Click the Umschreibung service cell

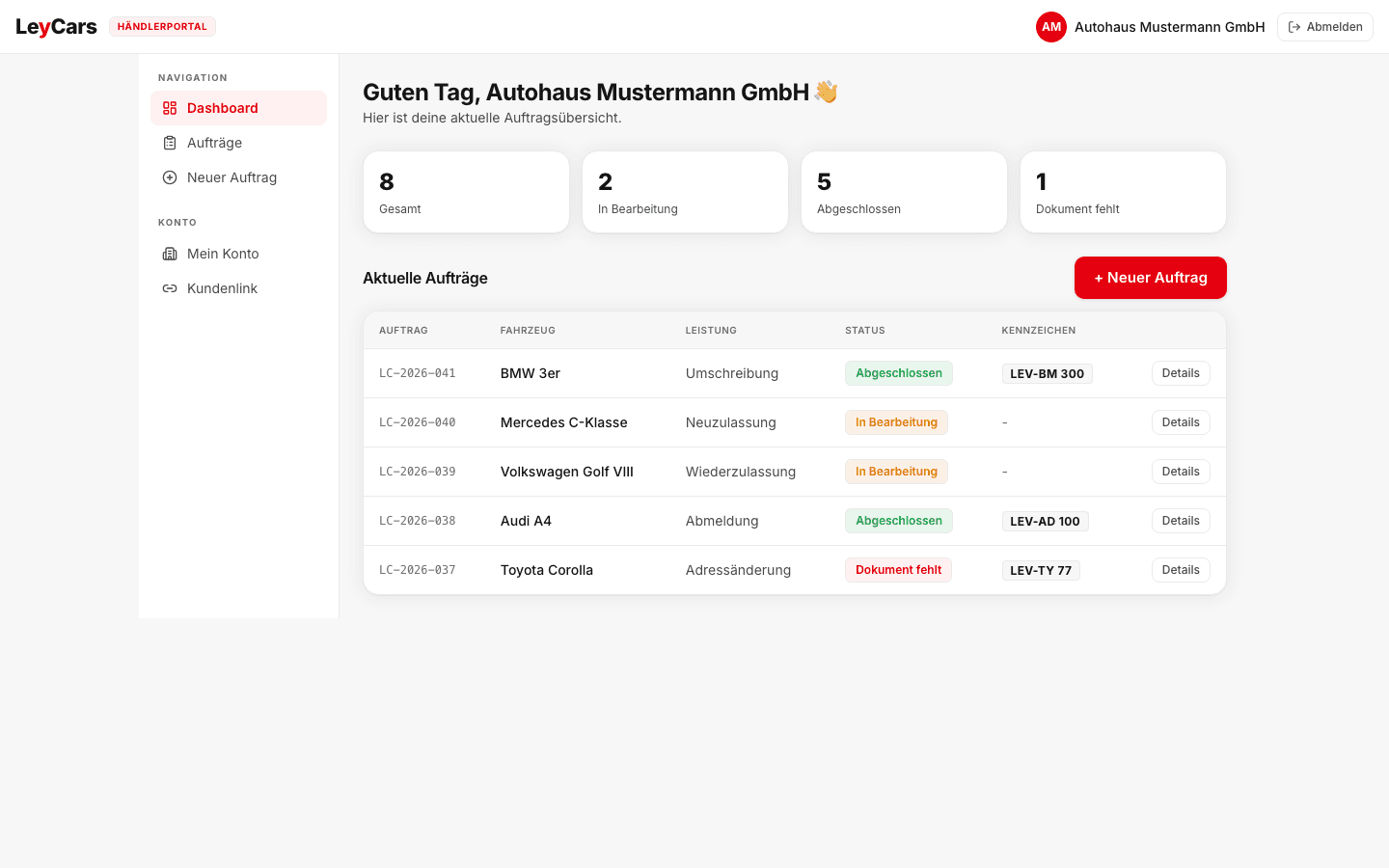point(732,373)
